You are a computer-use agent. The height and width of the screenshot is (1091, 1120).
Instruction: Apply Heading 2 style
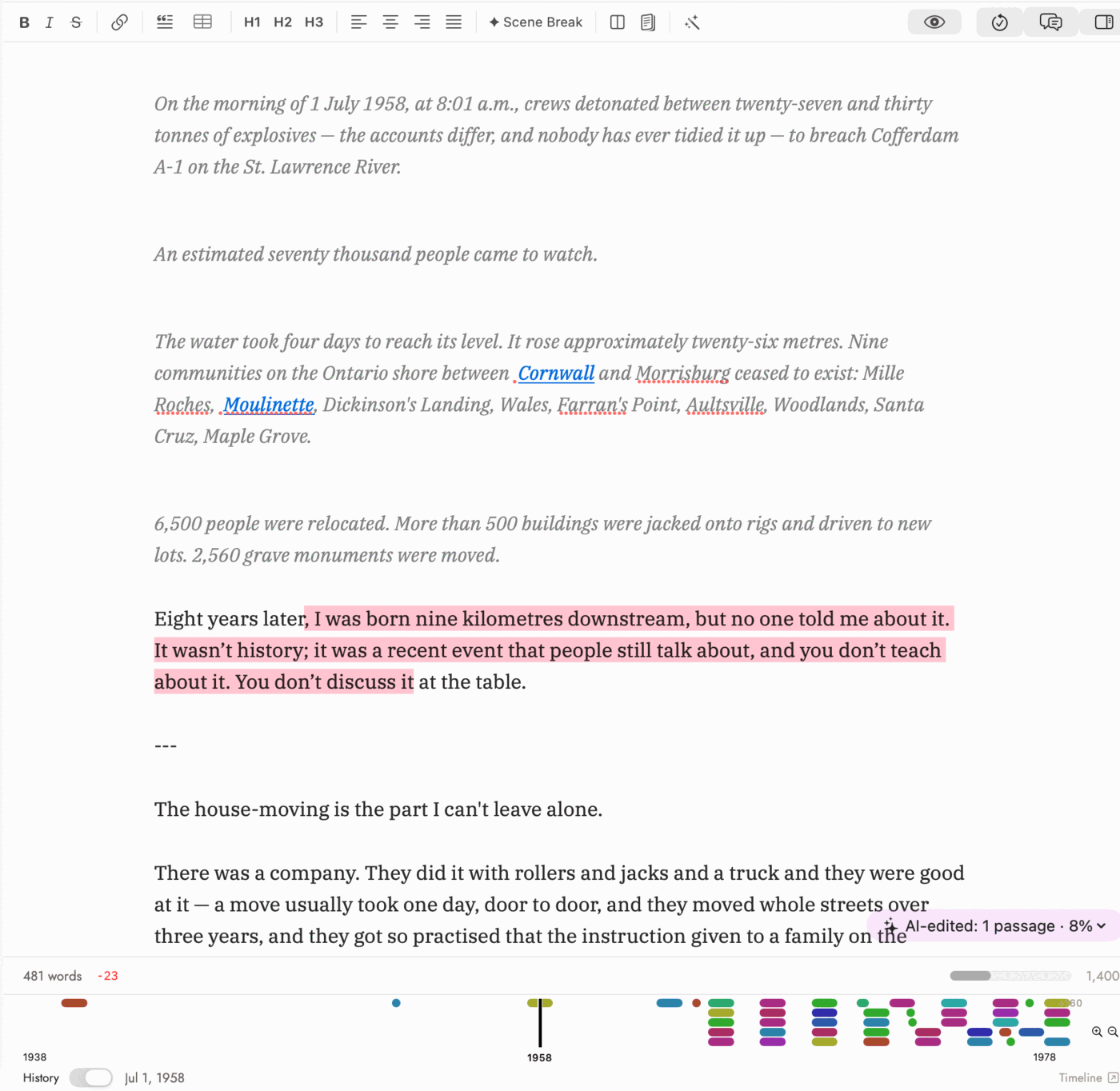282,22
